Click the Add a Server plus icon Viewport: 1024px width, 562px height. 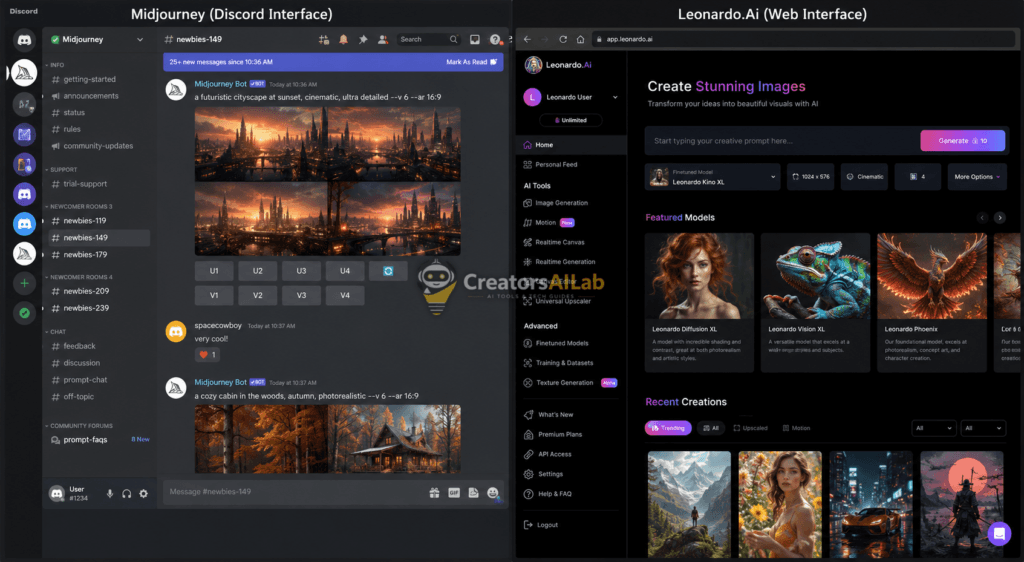click(24, 283)
